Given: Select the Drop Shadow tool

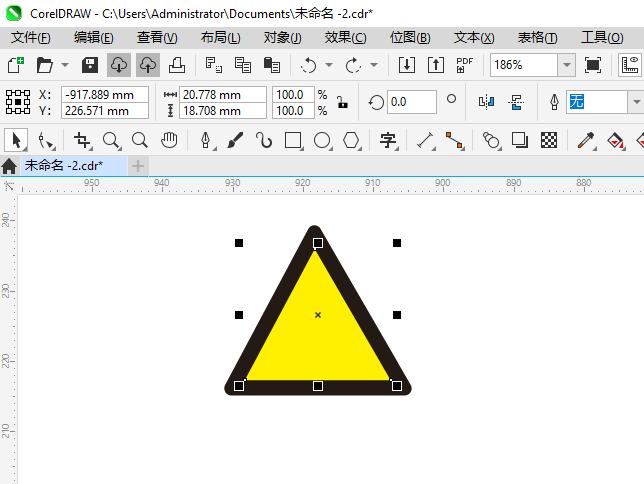Looking at the screenshot, I should tap(520, 141).
